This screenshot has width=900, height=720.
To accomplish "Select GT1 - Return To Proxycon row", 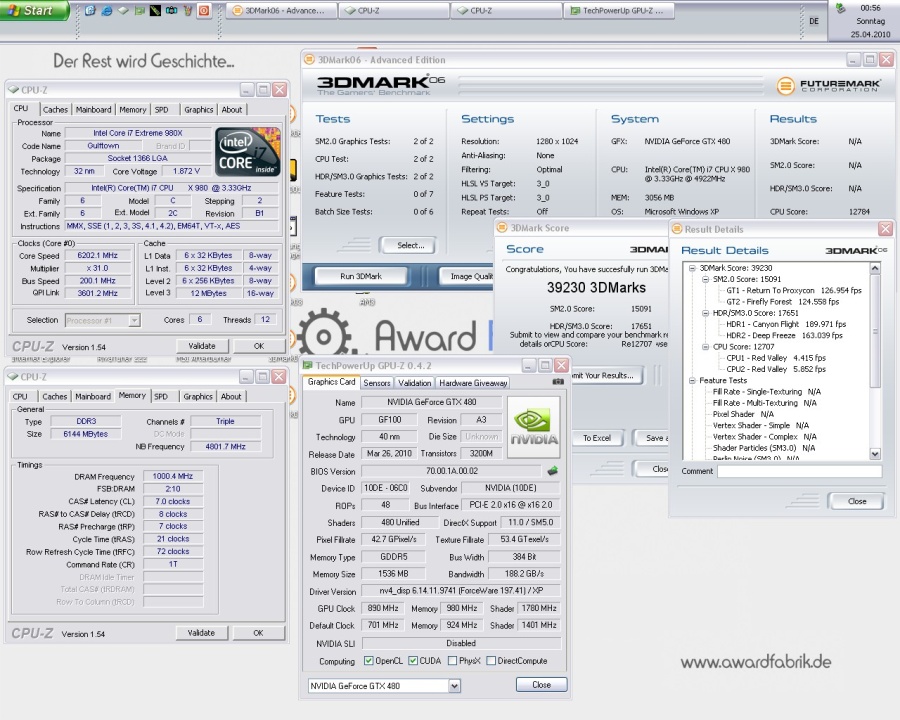I will (794, 291).
